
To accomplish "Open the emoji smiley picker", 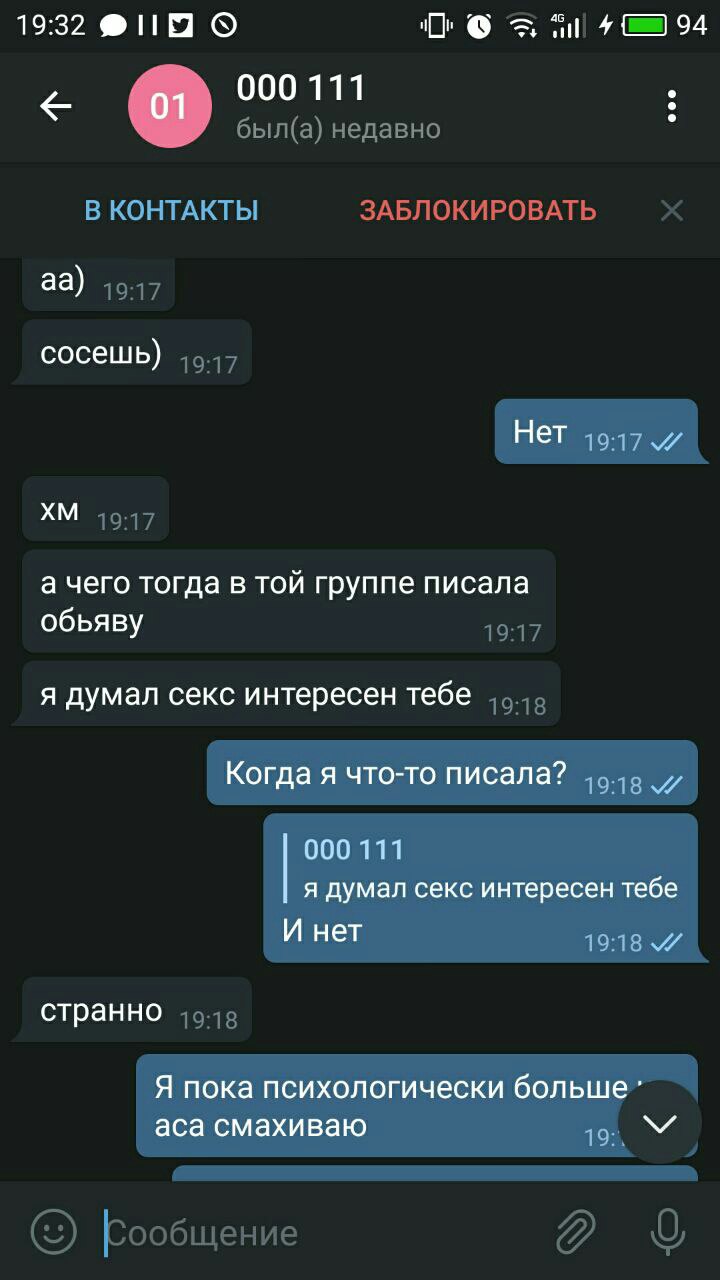I will click(53, 1232).
